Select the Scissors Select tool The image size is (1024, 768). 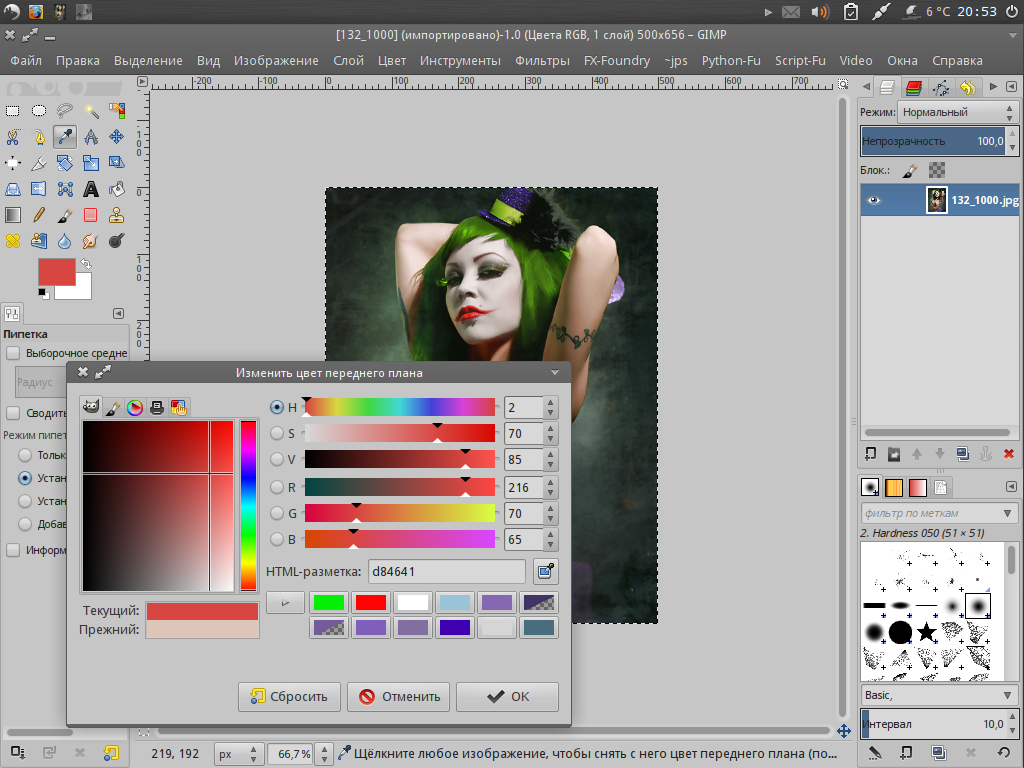pyautogui.click(x=12, y=137)
